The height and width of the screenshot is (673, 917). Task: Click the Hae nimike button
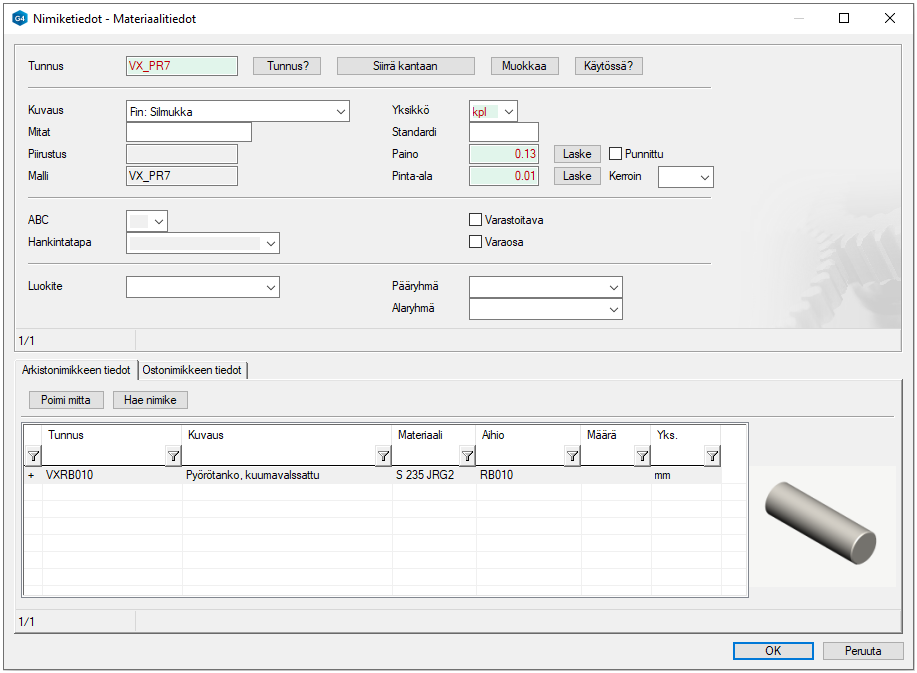(150, 400)
